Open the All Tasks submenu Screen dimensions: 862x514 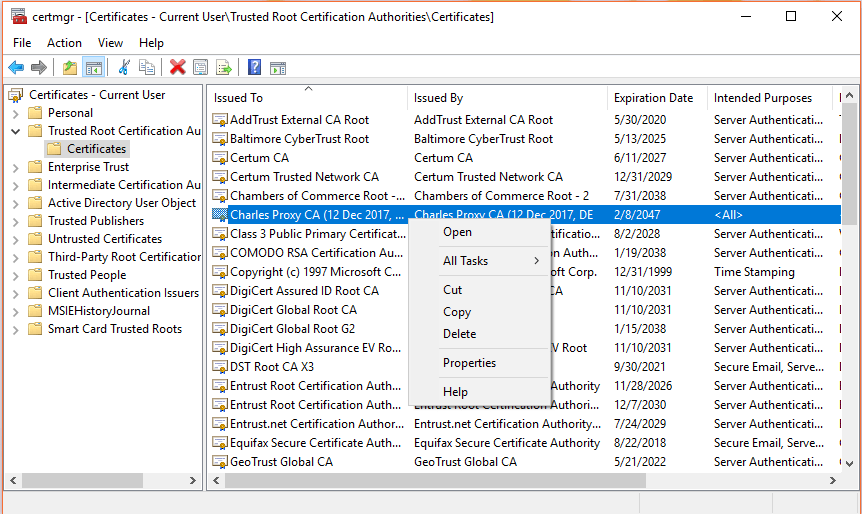[480, 261]
